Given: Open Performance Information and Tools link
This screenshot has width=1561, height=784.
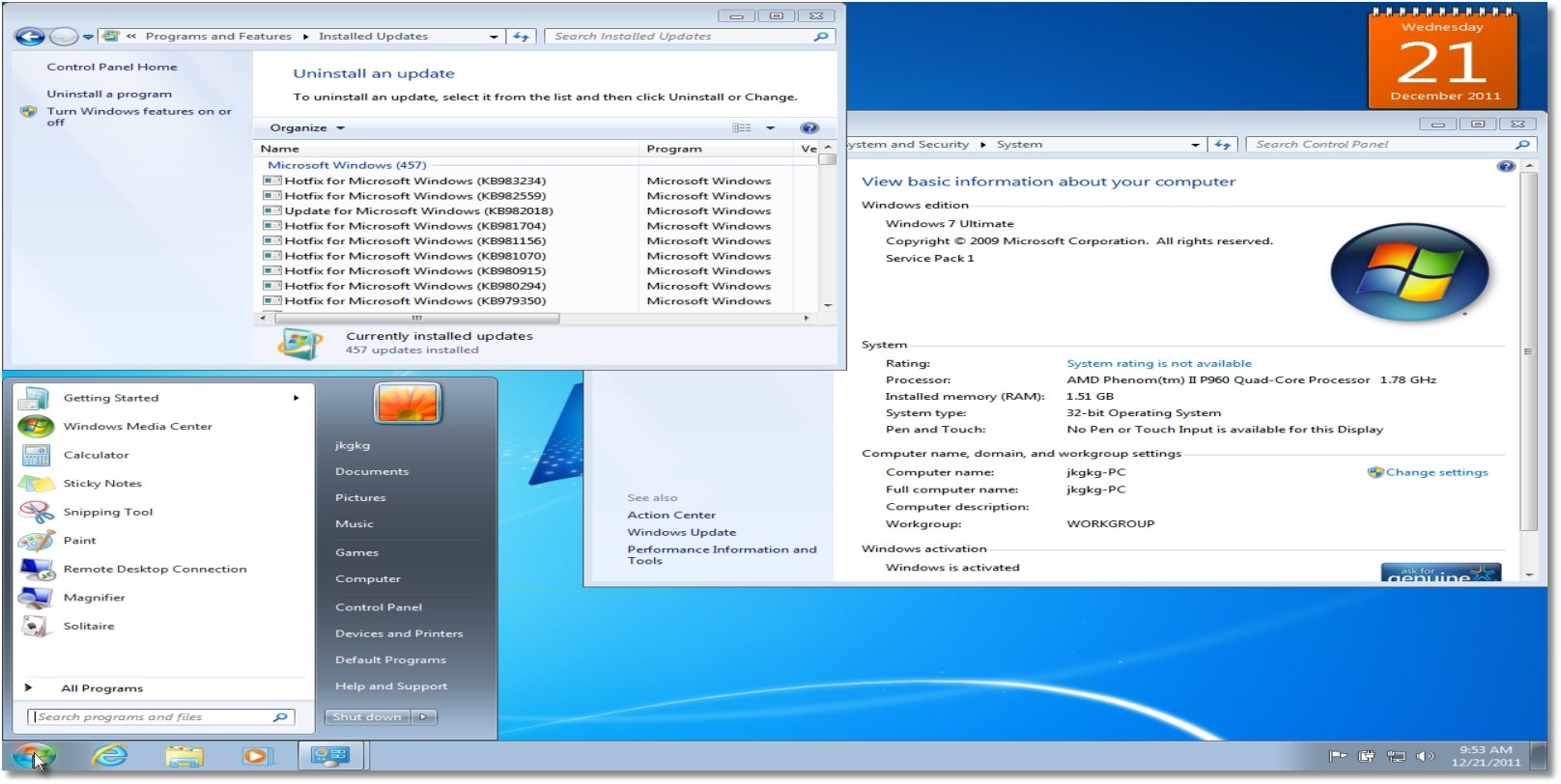Looking at the screenshot, I should tap(722, 555).
